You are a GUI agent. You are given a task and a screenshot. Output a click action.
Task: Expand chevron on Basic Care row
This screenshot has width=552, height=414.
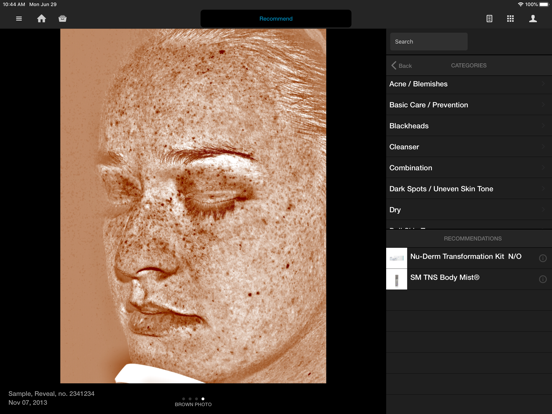click(544, 105)
